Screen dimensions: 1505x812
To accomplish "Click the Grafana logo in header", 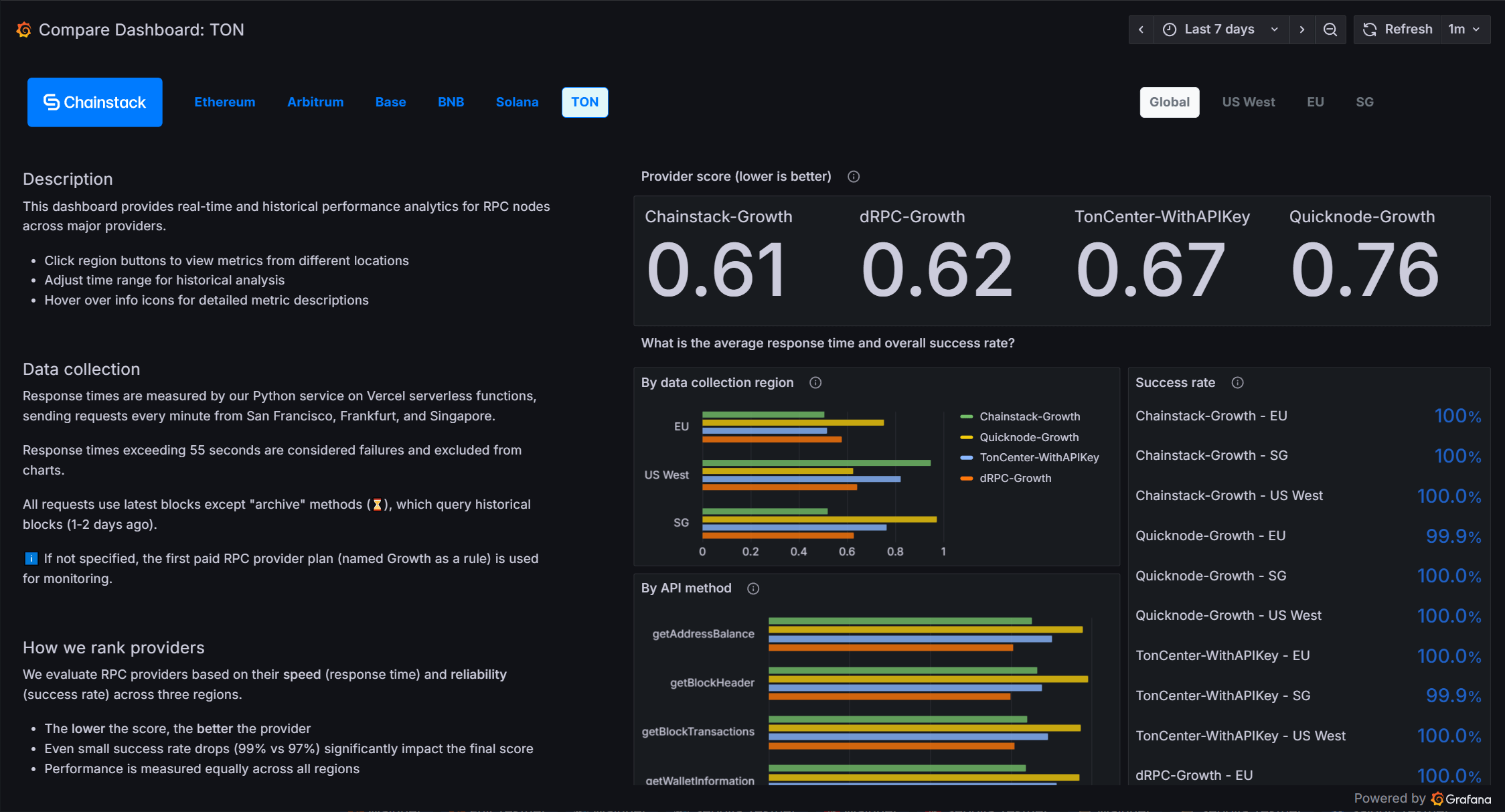I will pos(24,29).
